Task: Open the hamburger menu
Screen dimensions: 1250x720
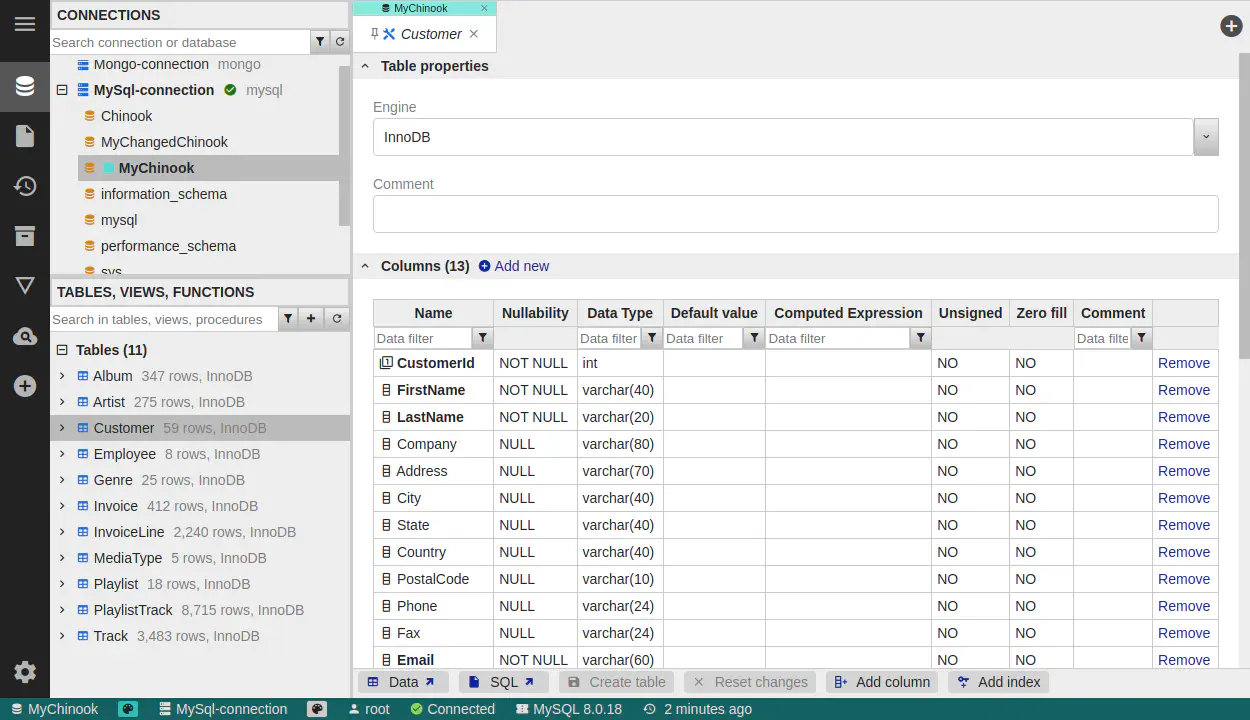Action: tap(25, 24)
